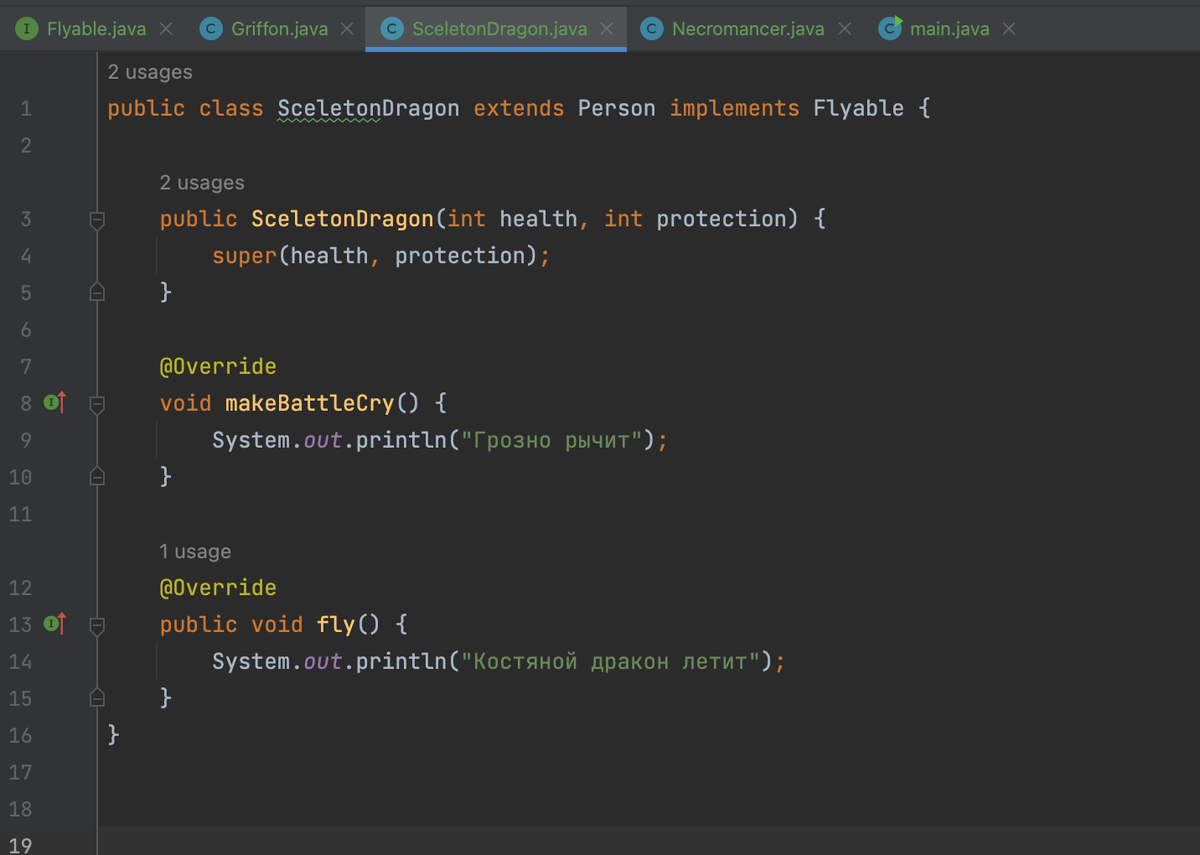Click the SceletonDragon constructor name on line 3
The width and height of the screenshot is (1200, 855).
(x=342, y=219)
